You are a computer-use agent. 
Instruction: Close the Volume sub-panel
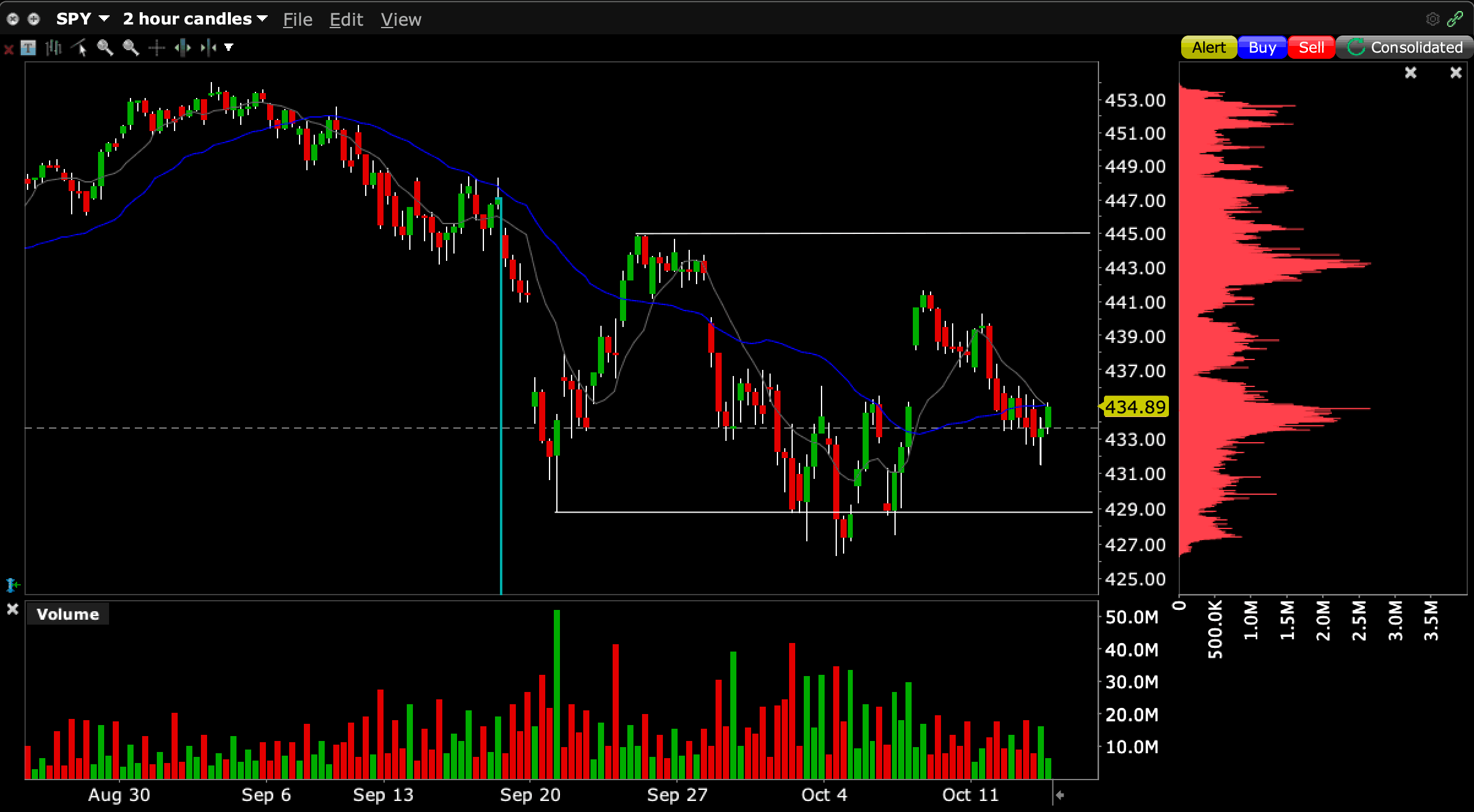click(x=12, y=609)
